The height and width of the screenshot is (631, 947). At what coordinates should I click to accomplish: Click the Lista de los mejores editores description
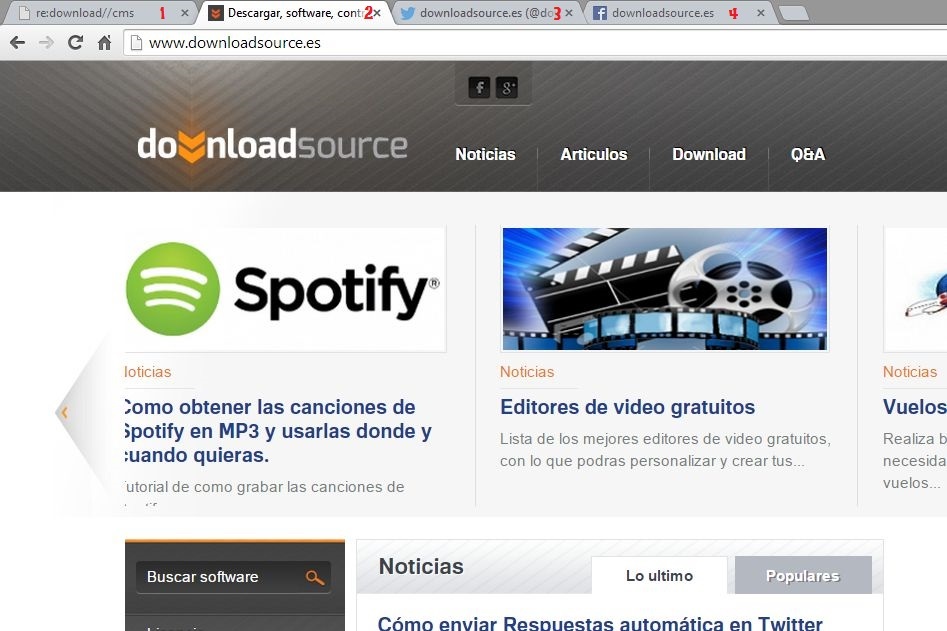(666, 450)
